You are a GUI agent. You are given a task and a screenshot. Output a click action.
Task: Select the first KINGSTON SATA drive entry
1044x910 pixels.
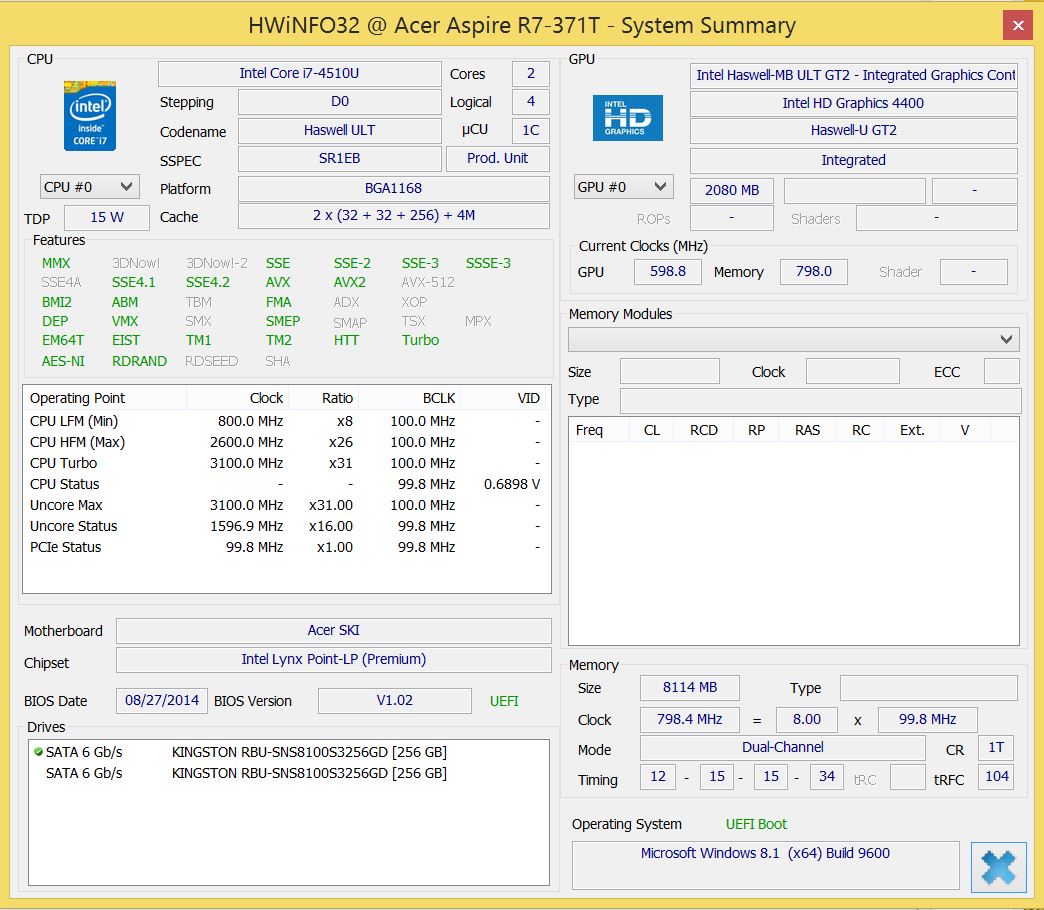[x=309, y=752]
